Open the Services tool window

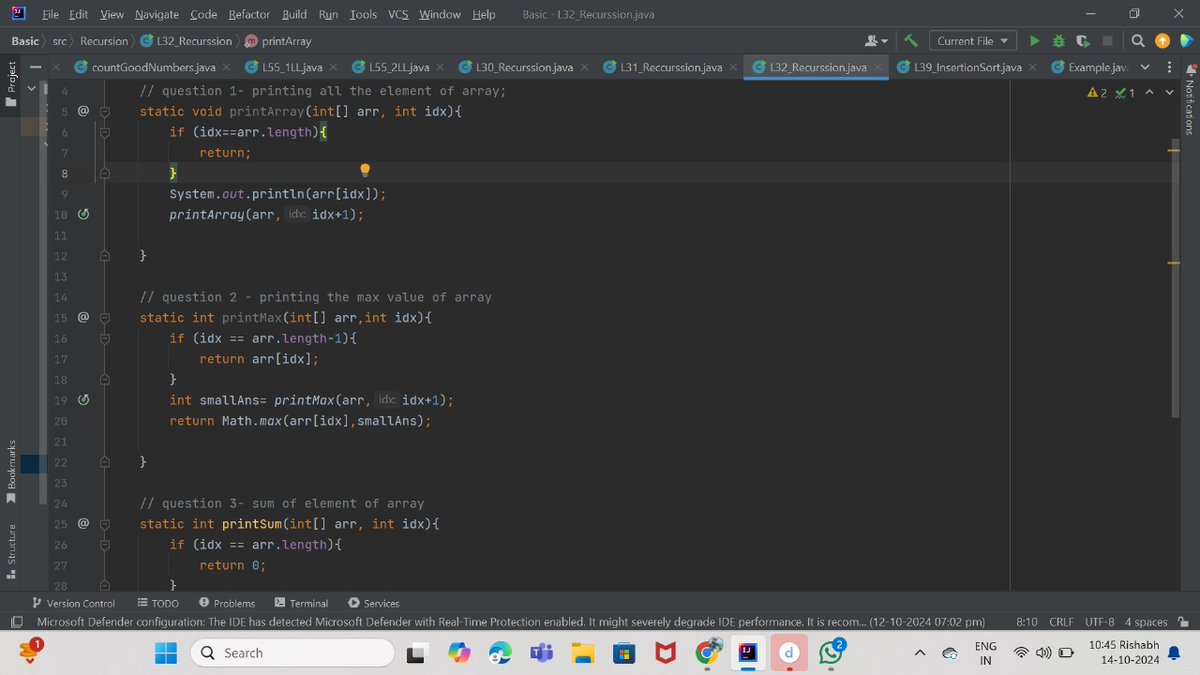(x=374, y=603)
